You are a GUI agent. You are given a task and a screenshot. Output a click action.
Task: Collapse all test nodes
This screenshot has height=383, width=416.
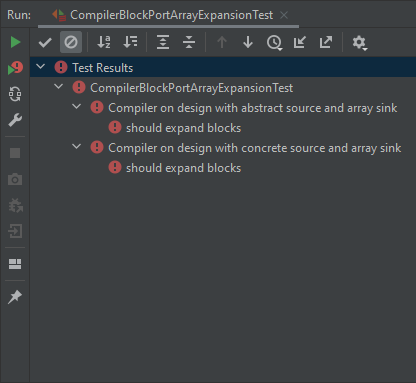189,42
